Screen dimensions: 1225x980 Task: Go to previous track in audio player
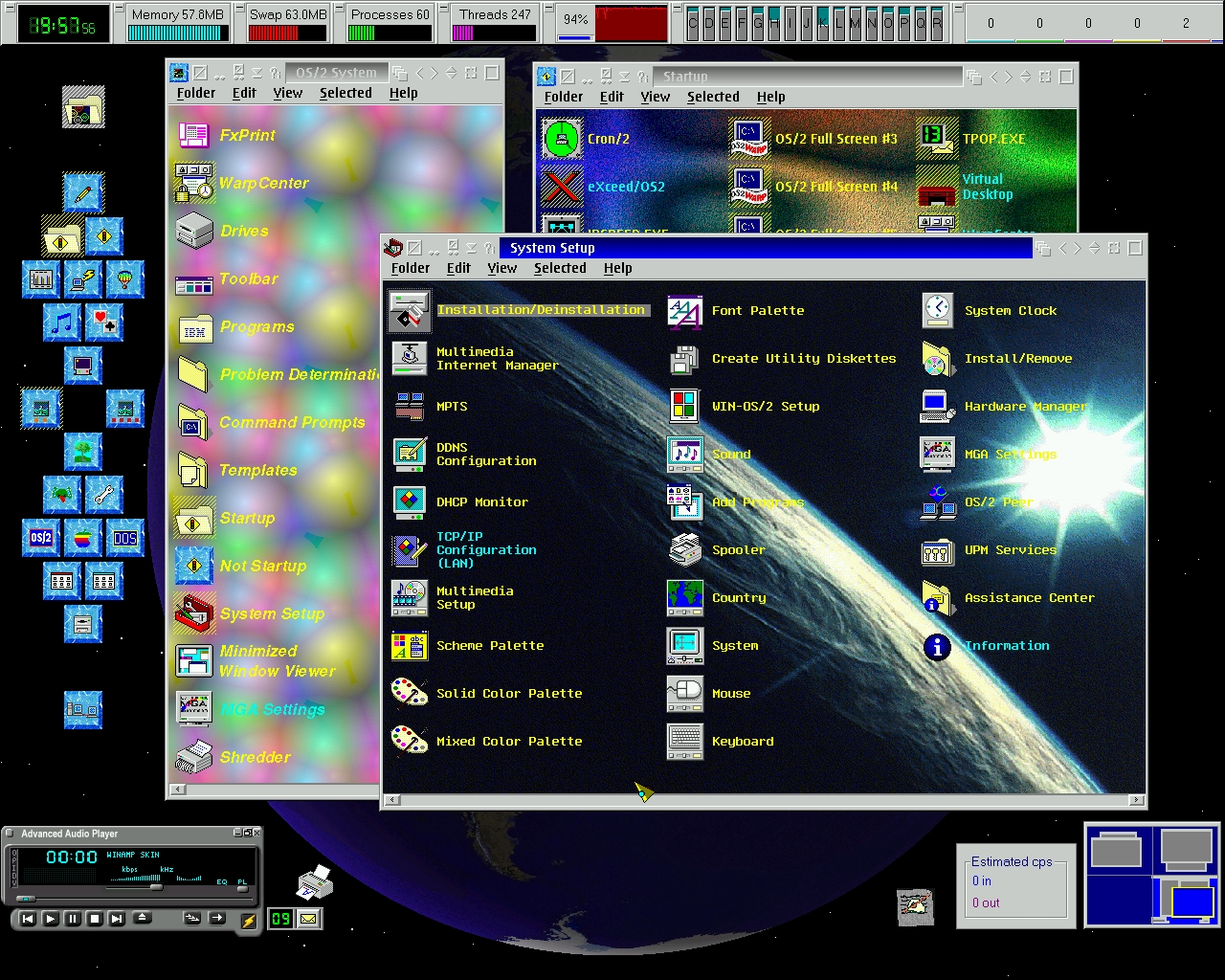28,919
